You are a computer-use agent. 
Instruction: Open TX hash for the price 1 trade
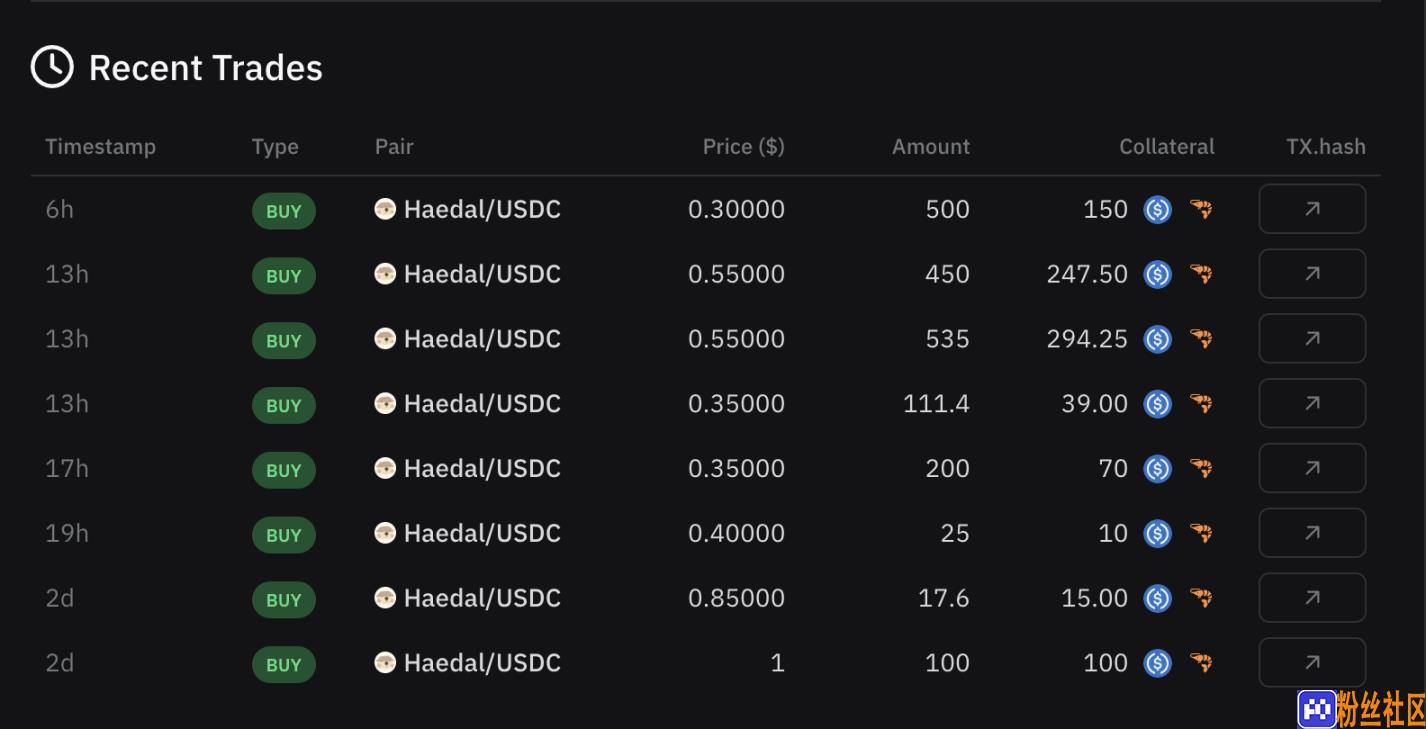coord(1312,662)
